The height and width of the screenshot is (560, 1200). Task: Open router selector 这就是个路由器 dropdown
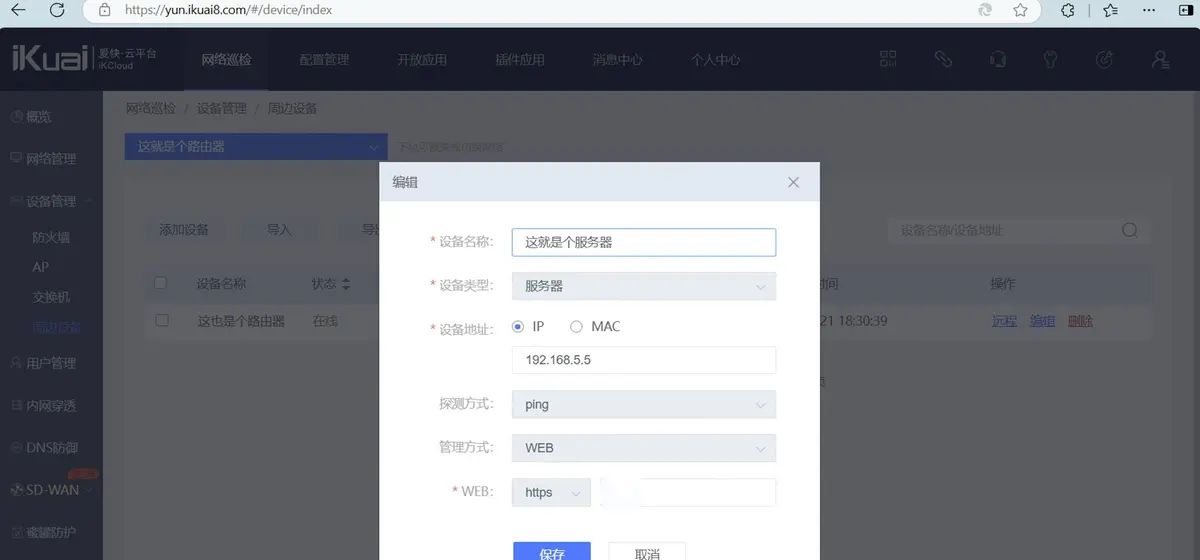pos(256,146)
